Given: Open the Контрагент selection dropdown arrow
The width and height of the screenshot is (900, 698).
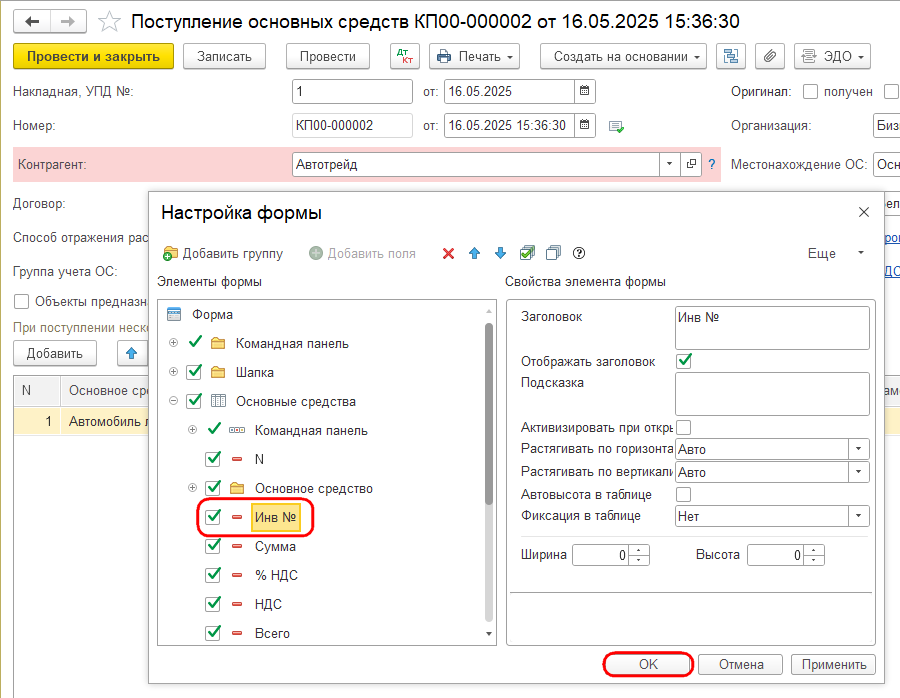Looking at the screenshot, I should (669, 164).
